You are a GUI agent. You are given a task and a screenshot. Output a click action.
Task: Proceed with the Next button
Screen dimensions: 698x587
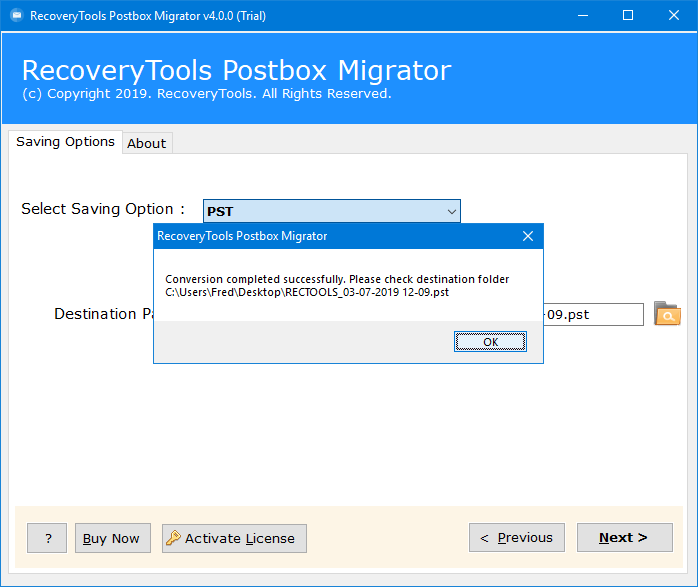[625, 538]
